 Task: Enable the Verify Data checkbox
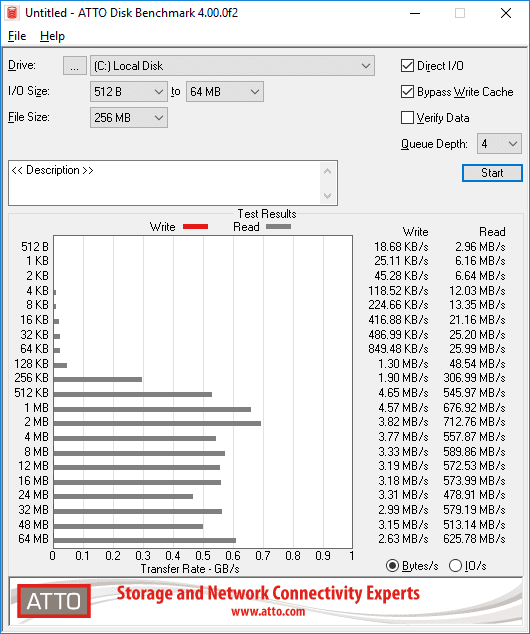pyautogui.click(x=407, y=118)
